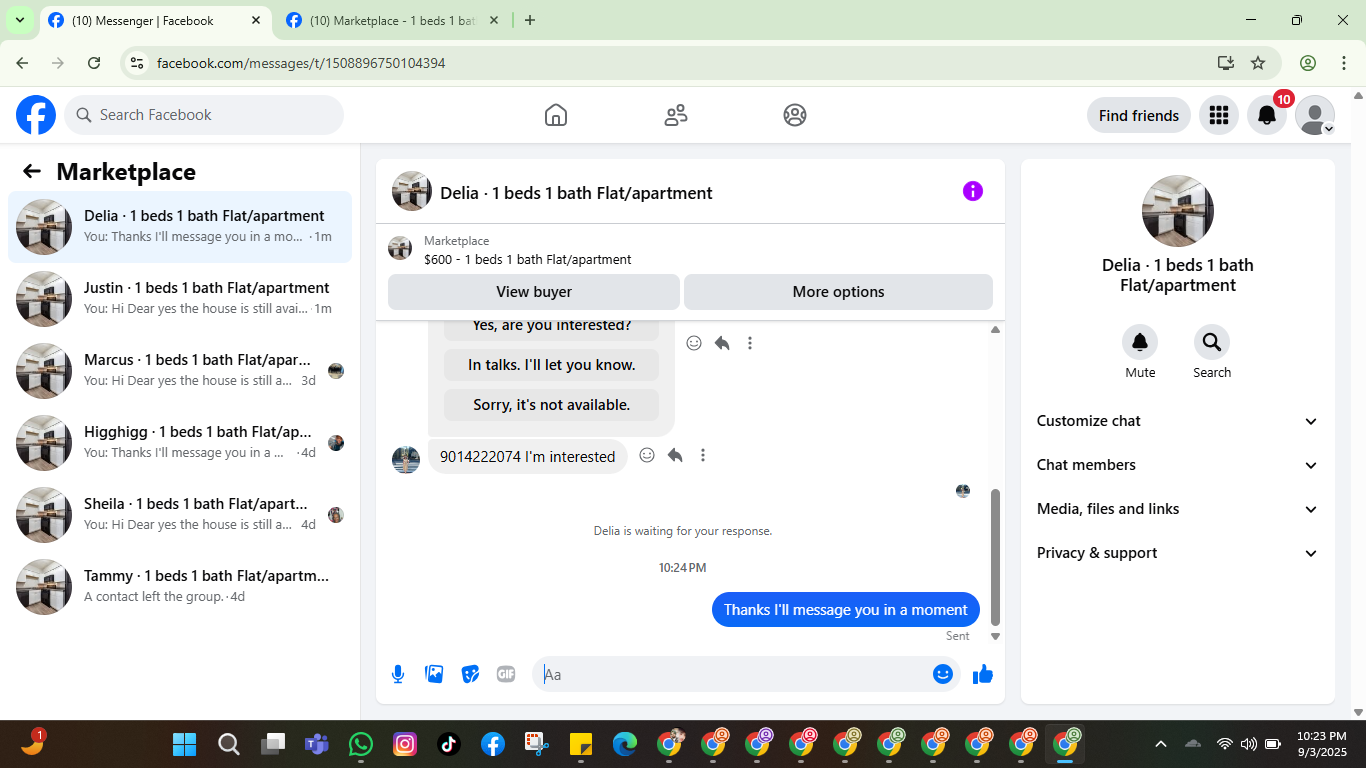Click Delia's large profile picture in right panel

[1178, 211]
